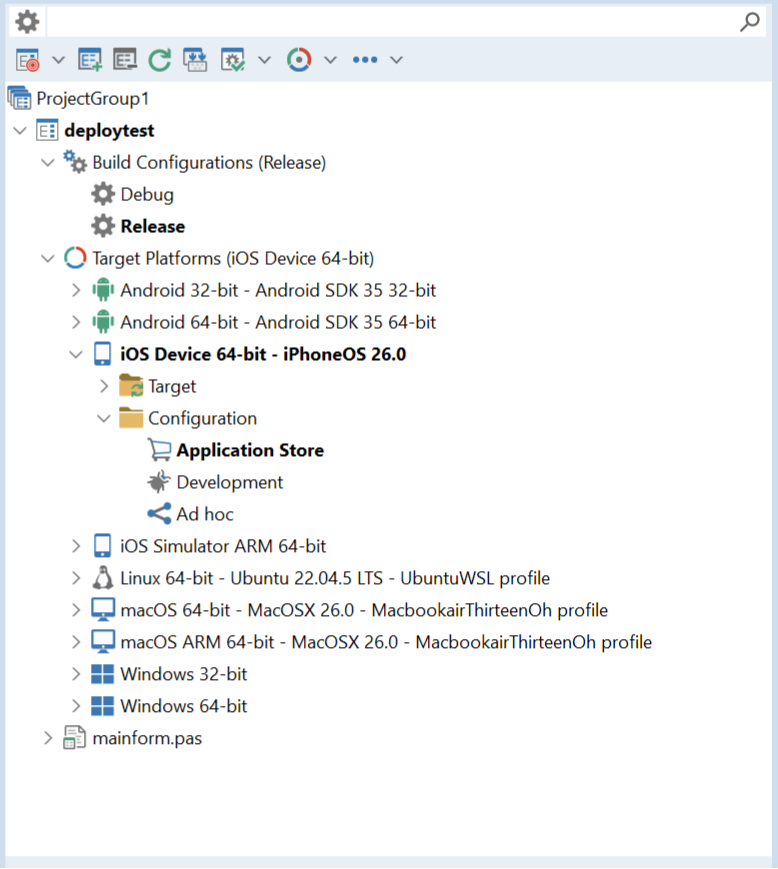Click the build configuration checkmark icon
Image resolution: width=778 pixels, height=869 pixels.
point(232,60)
